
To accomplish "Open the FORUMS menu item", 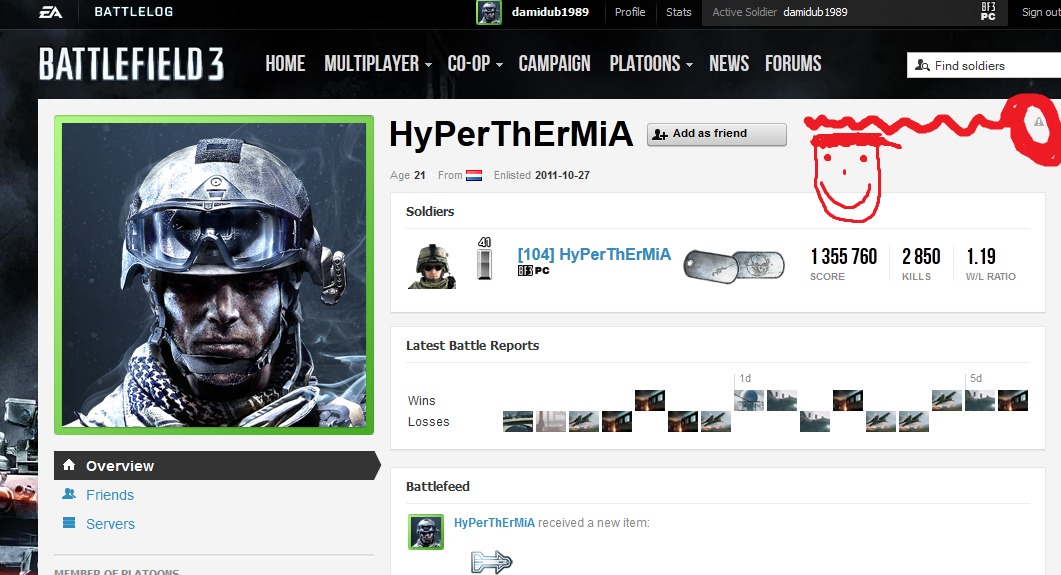I will 793,64.
